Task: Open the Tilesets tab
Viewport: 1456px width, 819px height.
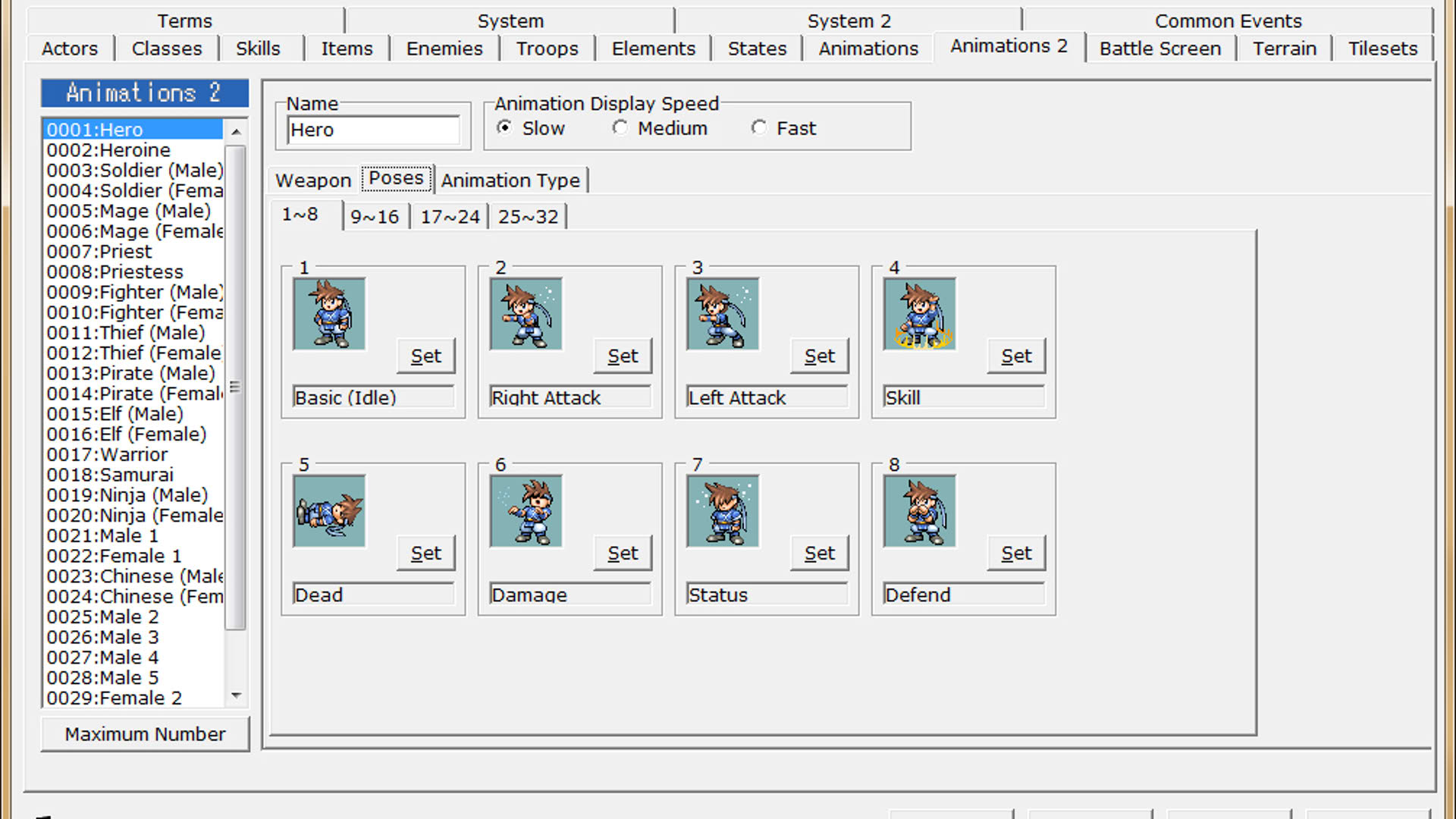Action: click(1382, 49)
